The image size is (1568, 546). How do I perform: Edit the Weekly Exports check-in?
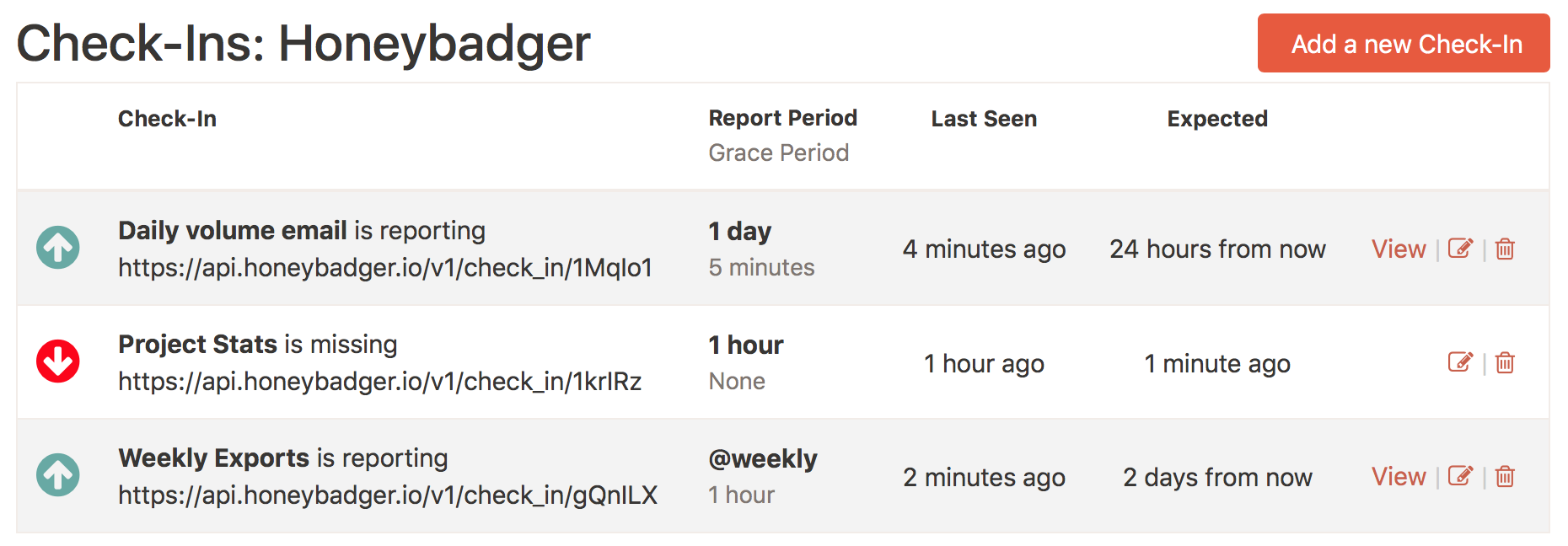click(x=1462, y=476)
